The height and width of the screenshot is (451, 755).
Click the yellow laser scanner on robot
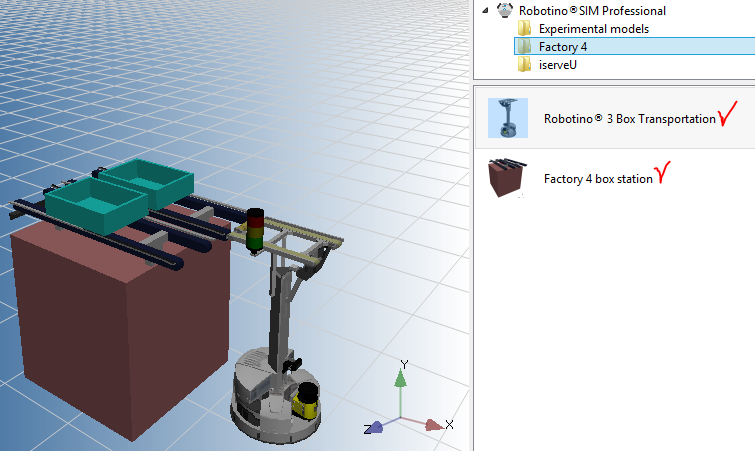click(307, 399)
